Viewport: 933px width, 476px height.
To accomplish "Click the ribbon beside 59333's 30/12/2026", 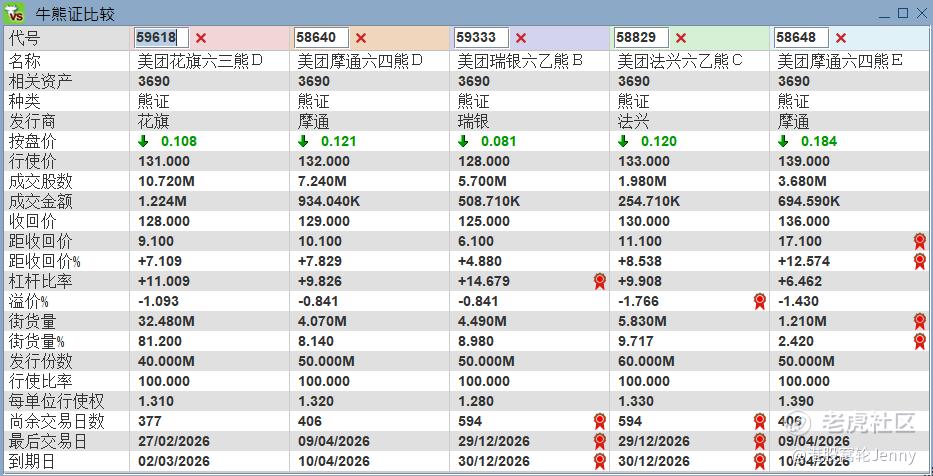I will click(x=600, y=461).
